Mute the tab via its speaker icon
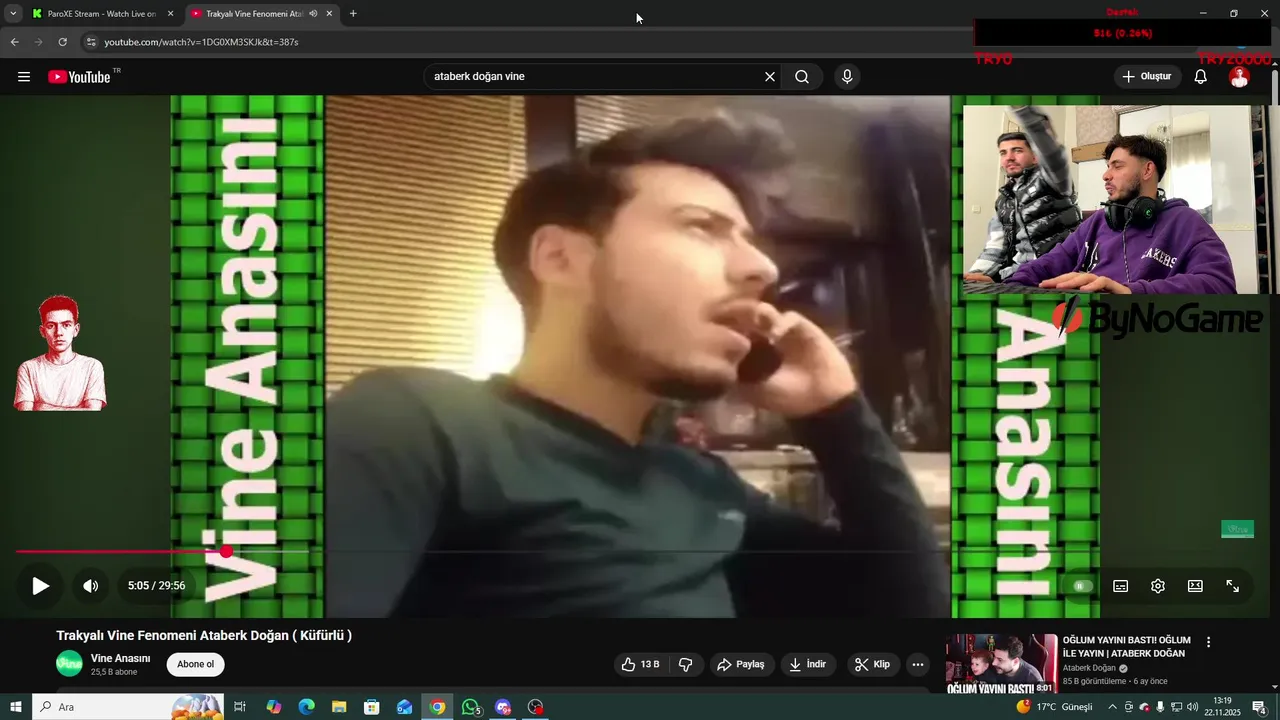The width and height of the screenshot is (1280, 720). coord(313,14)
